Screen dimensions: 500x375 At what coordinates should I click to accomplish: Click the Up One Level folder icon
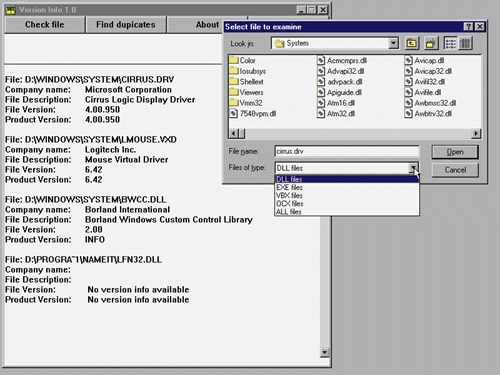(x=412, y=43)
